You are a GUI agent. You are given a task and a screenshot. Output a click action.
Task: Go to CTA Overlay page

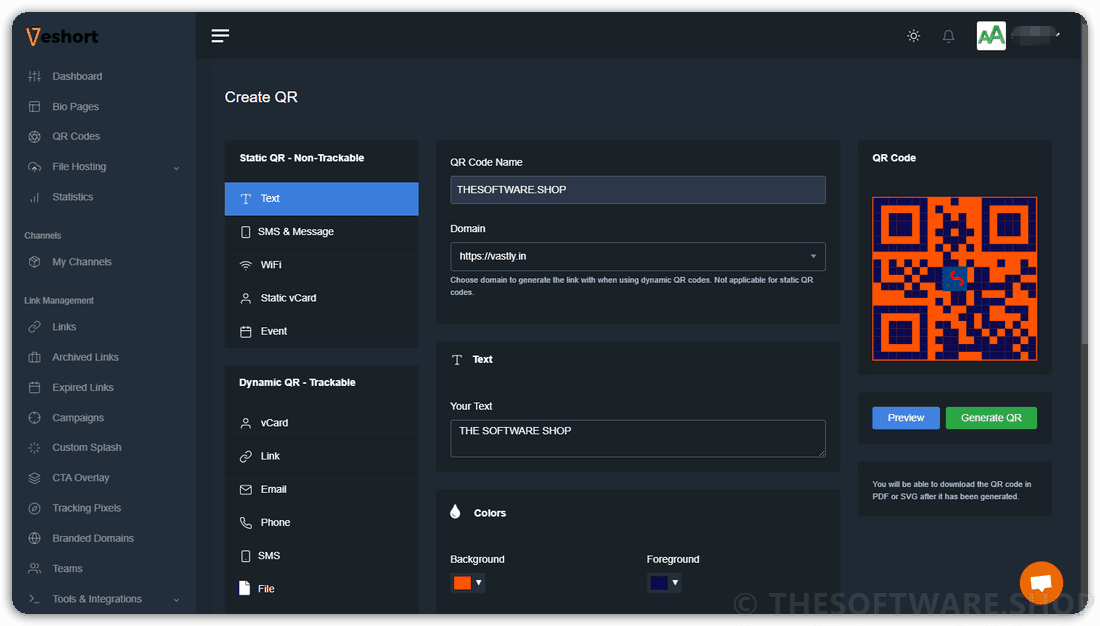coord(81,478)
